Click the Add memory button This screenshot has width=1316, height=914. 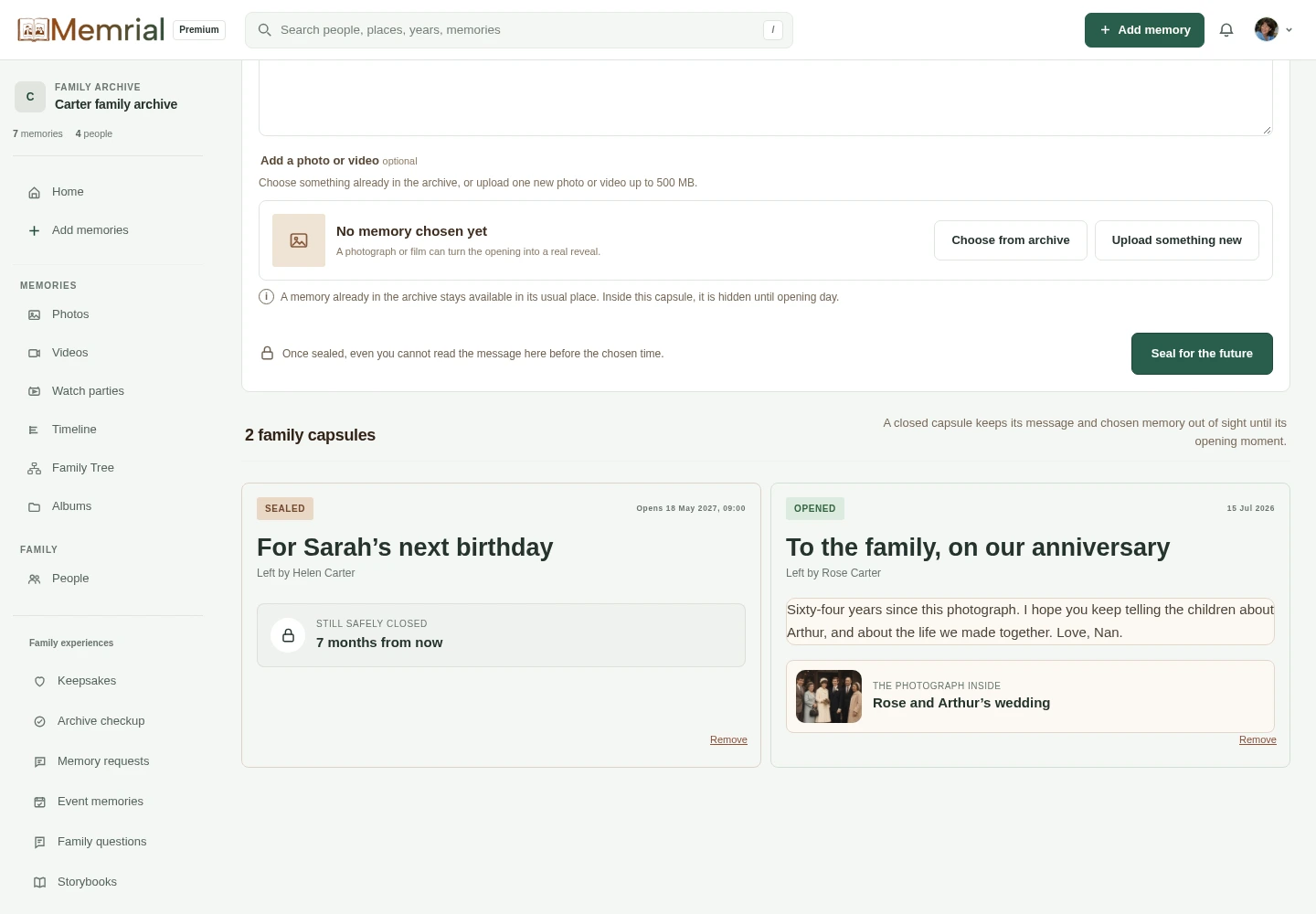[x=1144, y=30]
